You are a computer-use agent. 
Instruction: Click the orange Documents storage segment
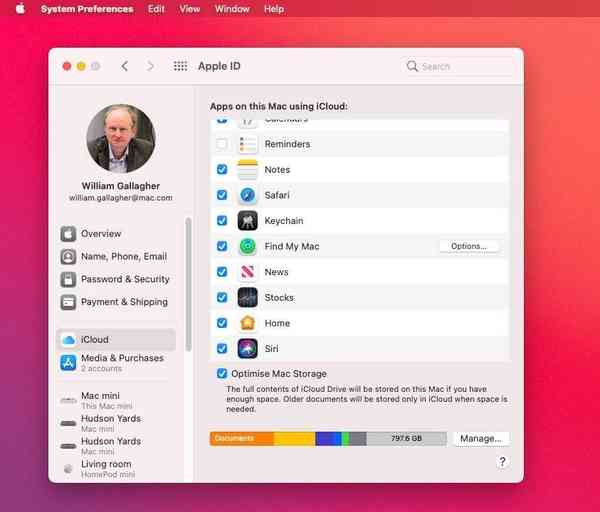click(x=241, y=438)
